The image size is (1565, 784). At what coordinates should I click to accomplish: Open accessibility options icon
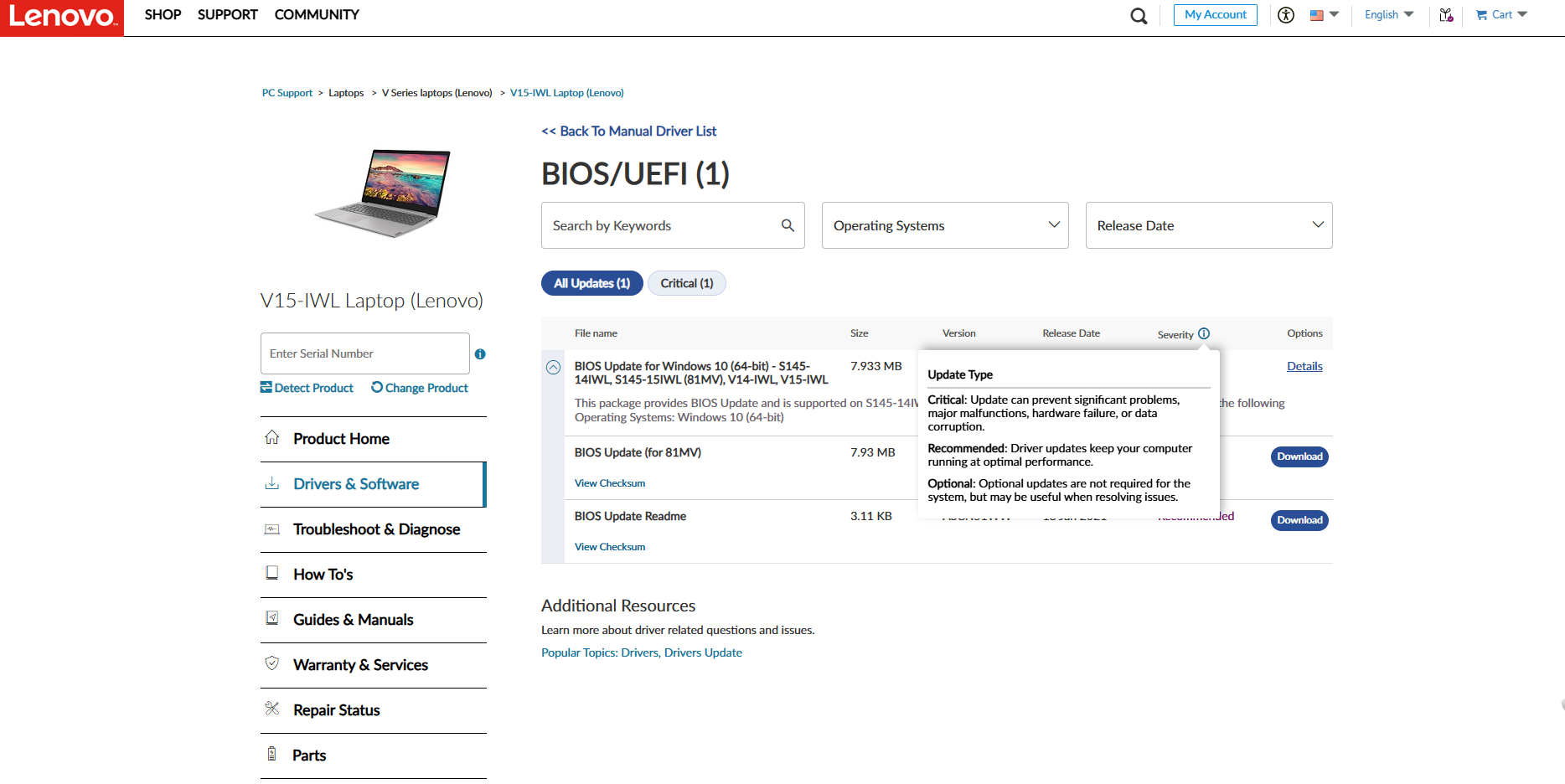click(1286, 15)
